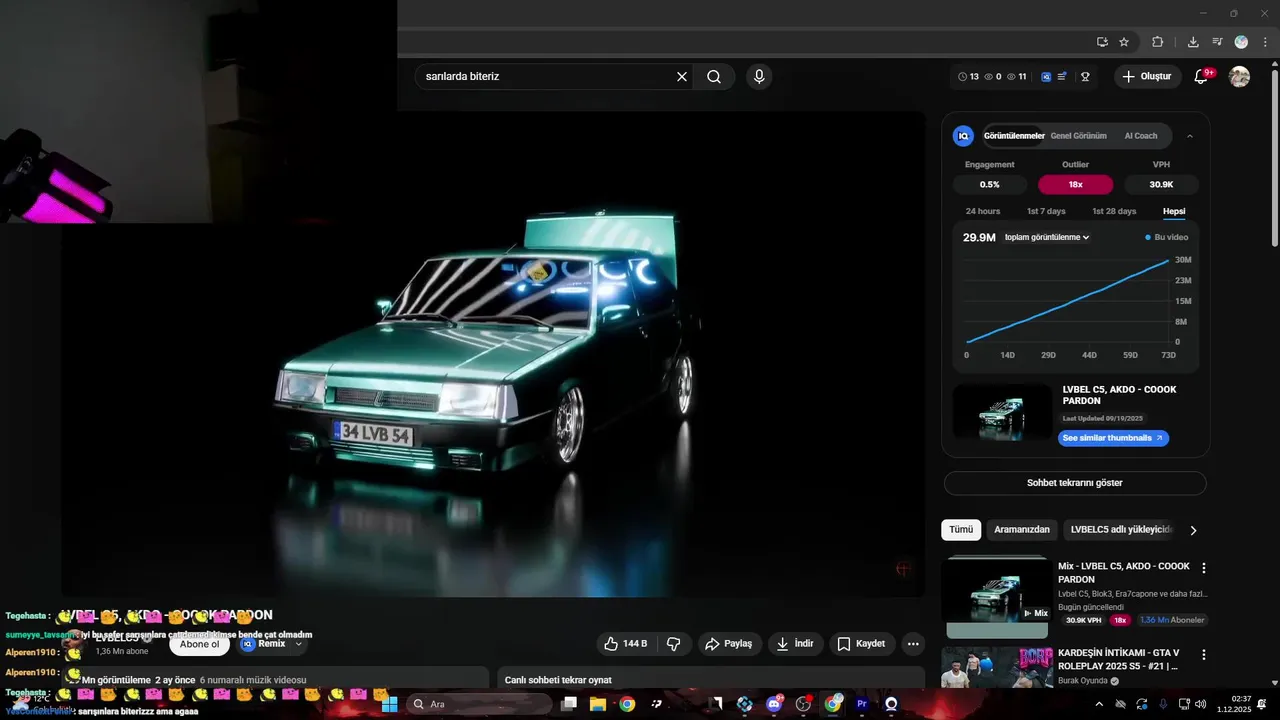Show hidden system tray icons
The image size is (1280, 720).
tap(1099, 704)
